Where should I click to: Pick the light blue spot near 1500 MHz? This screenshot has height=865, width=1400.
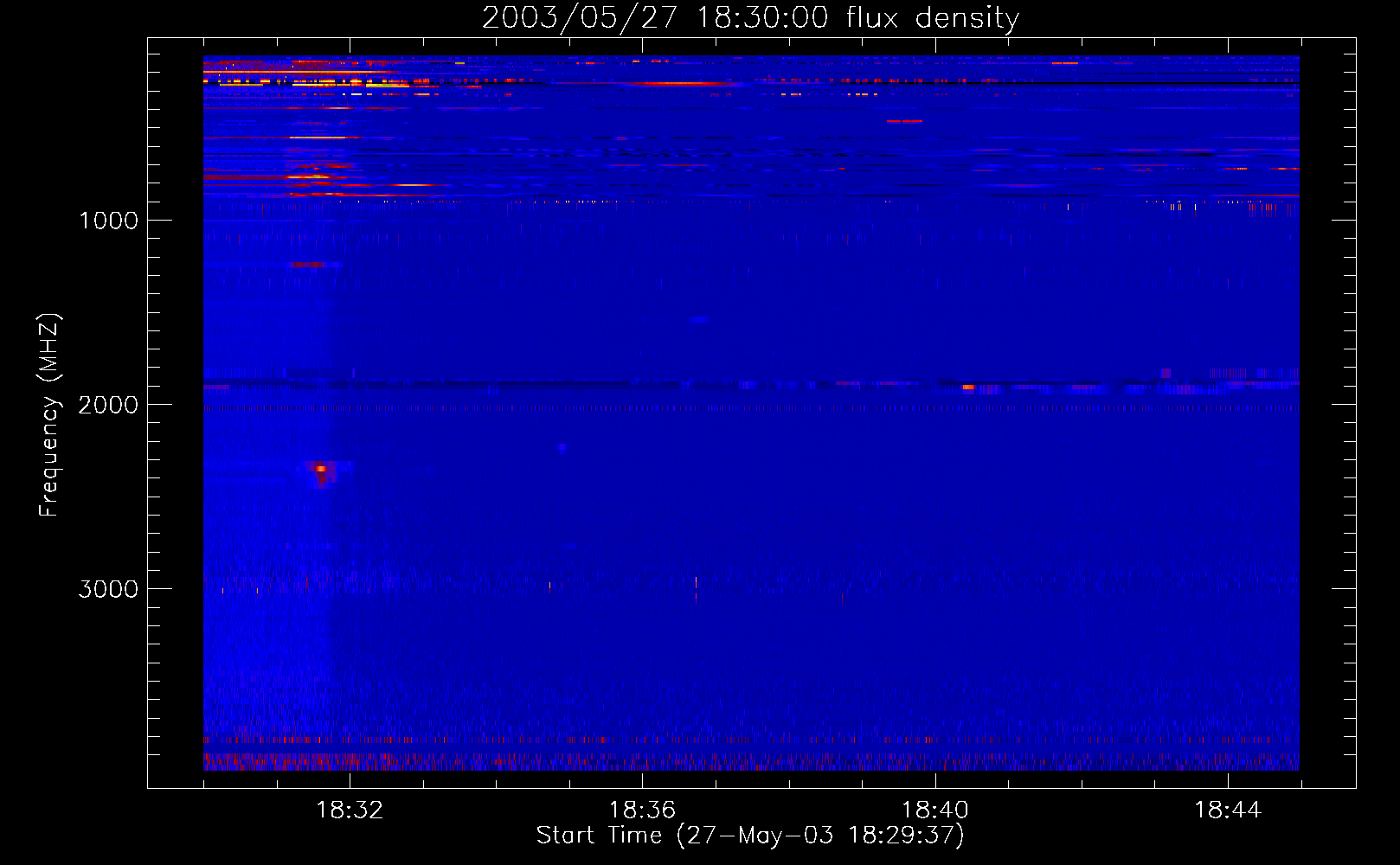698,320
